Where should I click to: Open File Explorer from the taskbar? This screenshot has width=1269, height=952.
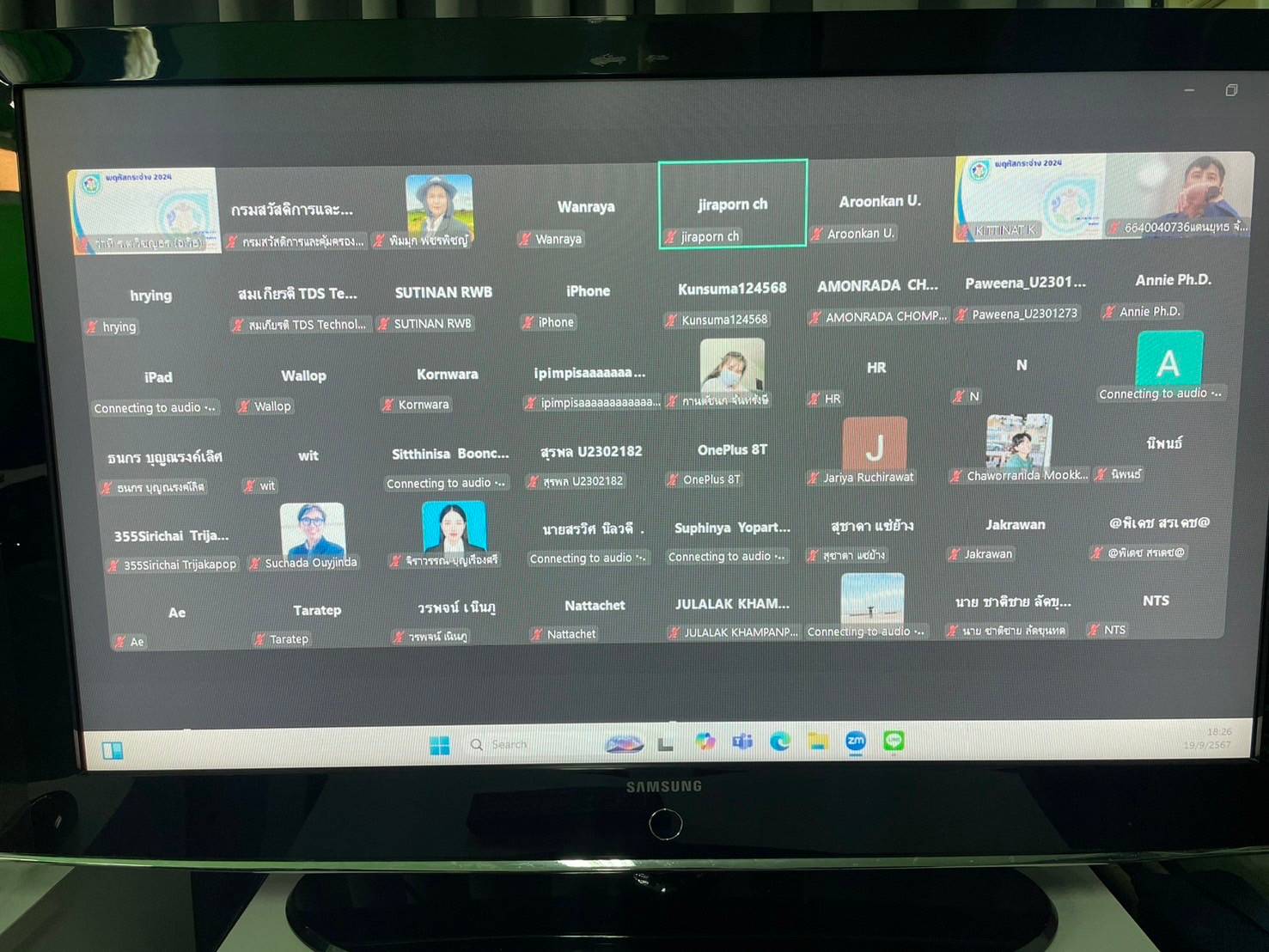[x=818, y=741]
